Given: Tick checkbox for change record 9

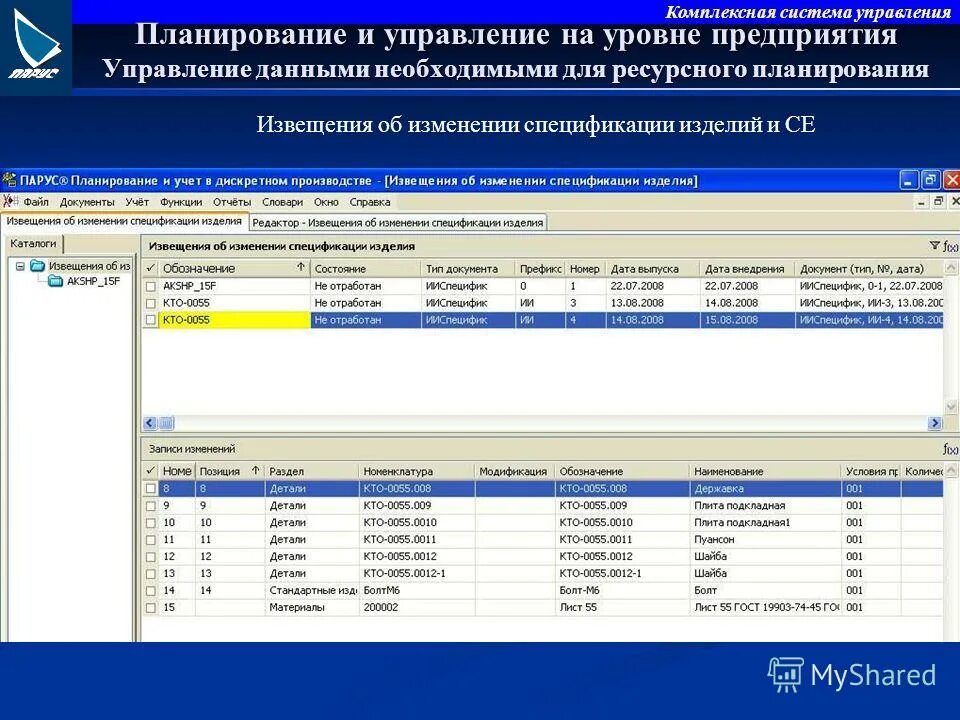Looking at the screenshot, I should [x=151, y=506].
